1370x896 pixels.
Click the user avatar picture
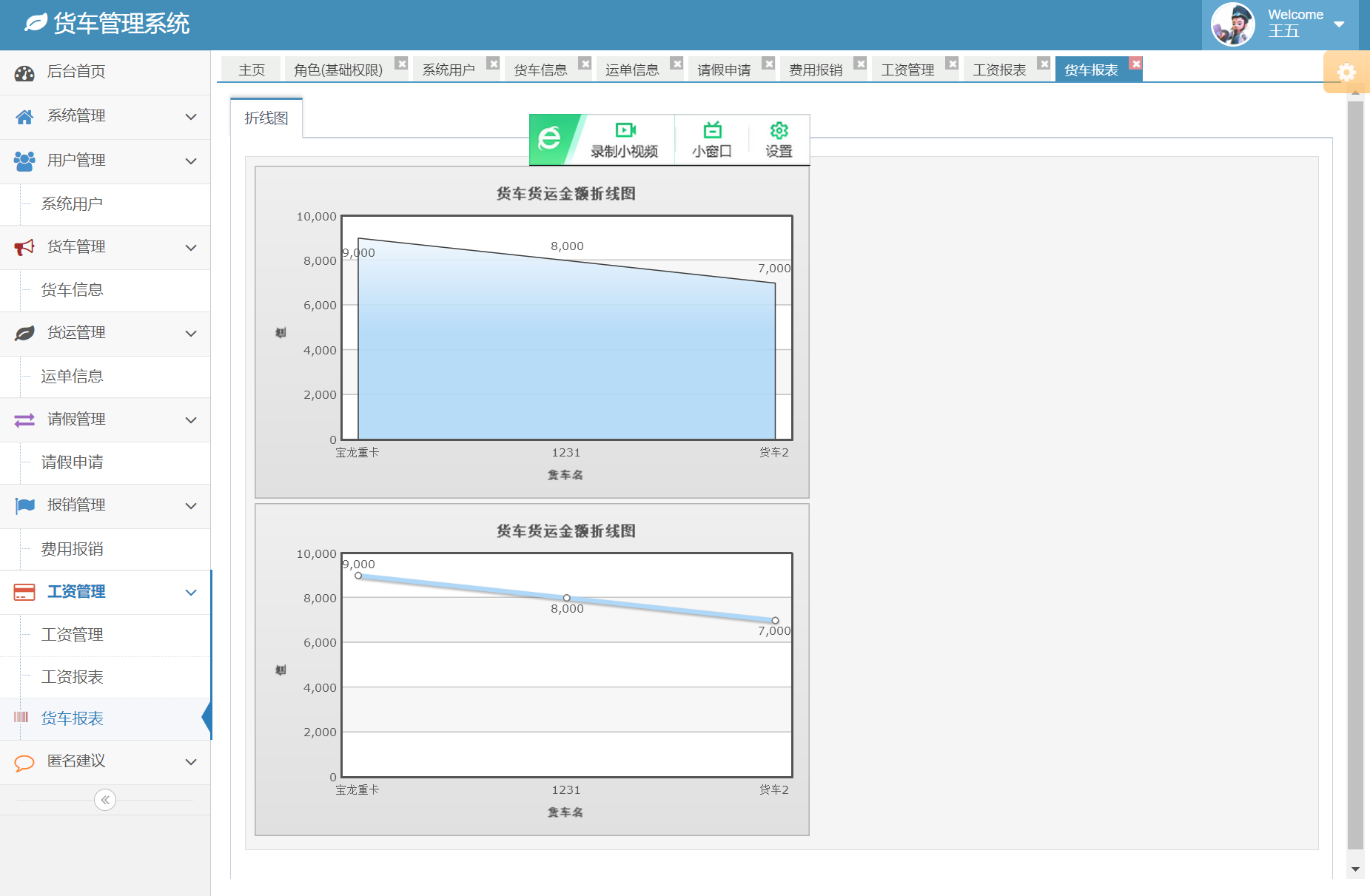(x=1232, y=24)
